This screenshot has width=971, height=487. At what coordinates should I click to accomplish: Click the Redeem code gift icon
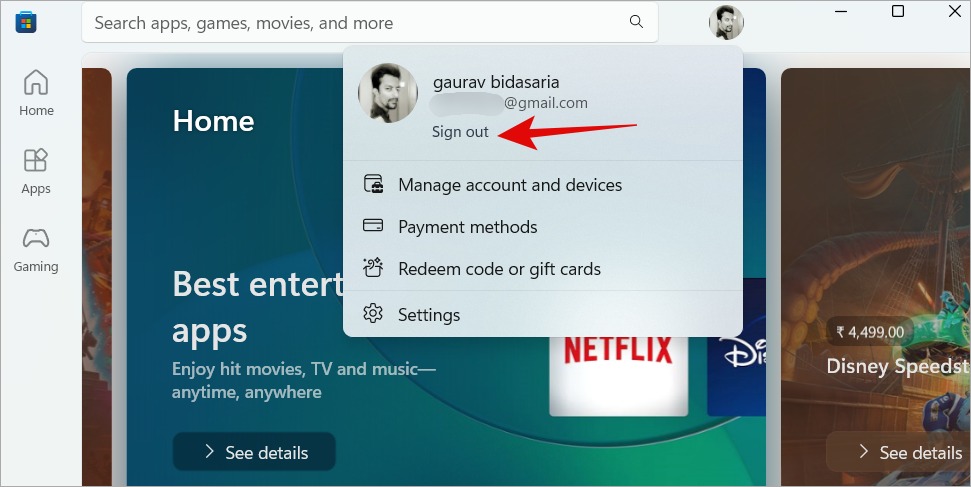tap(373, 268)
